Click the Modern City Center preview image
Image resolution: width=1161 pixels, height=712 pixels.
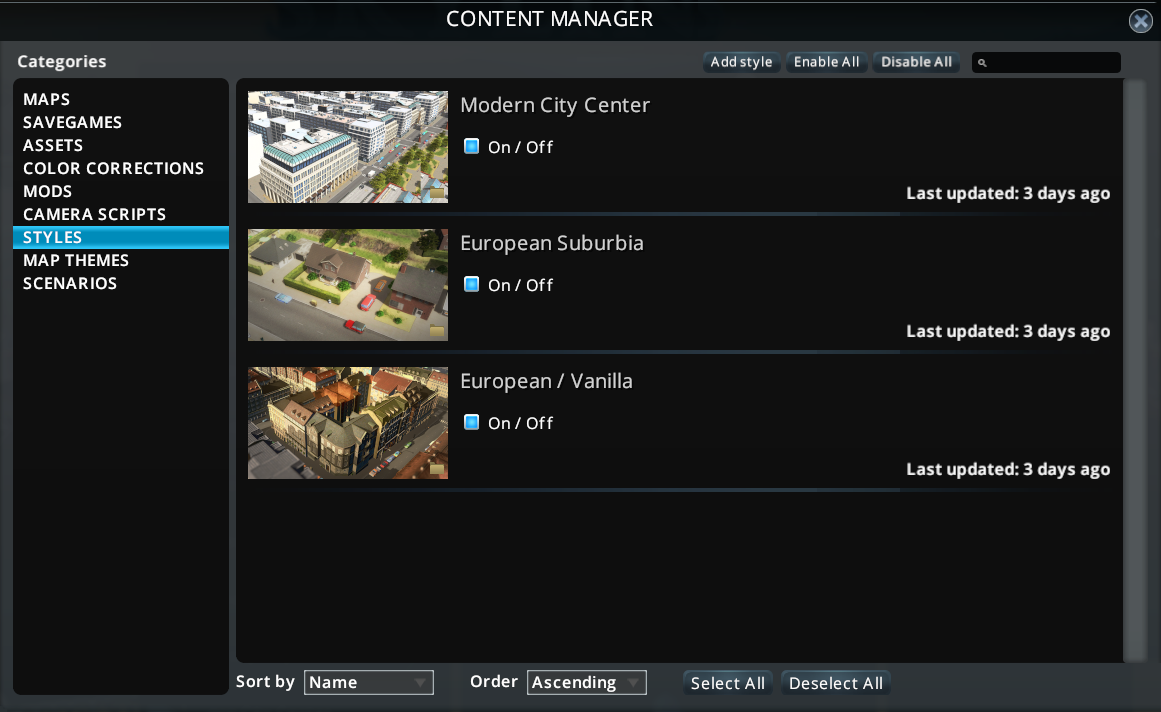coord(347,147)
